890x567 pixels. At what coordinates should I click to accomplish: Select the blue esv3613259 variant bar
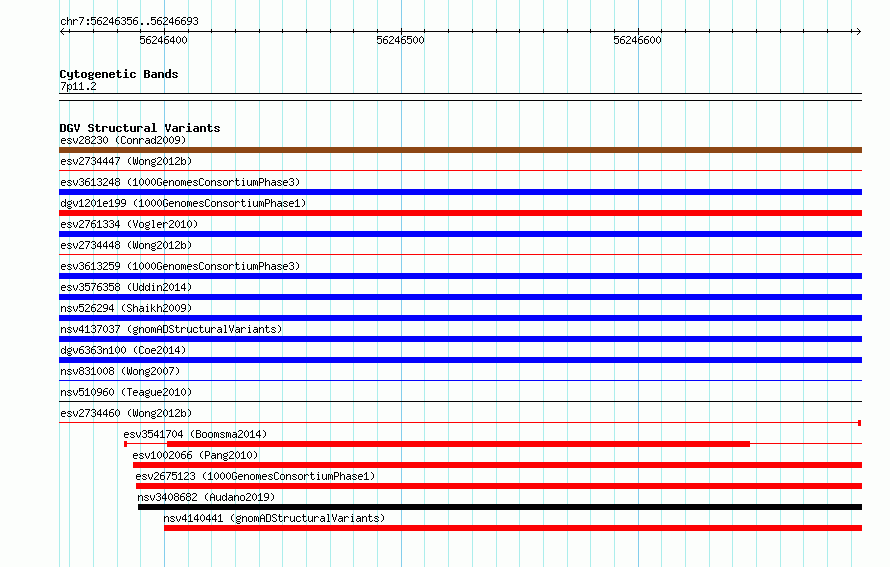pos(460,276)
